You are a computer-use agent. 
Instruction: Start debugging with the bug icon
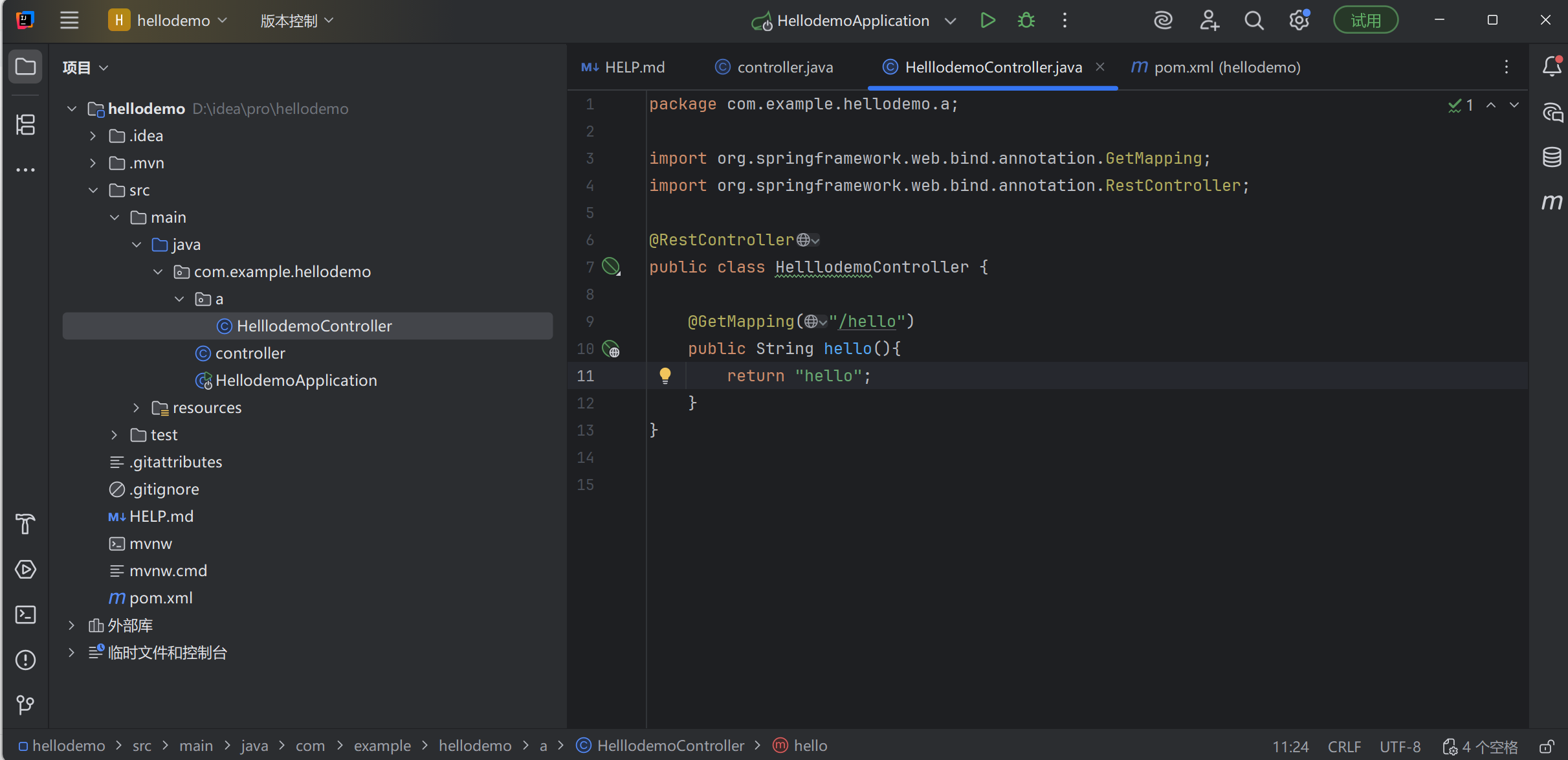pyautogui.click(x=1026, y=21)
